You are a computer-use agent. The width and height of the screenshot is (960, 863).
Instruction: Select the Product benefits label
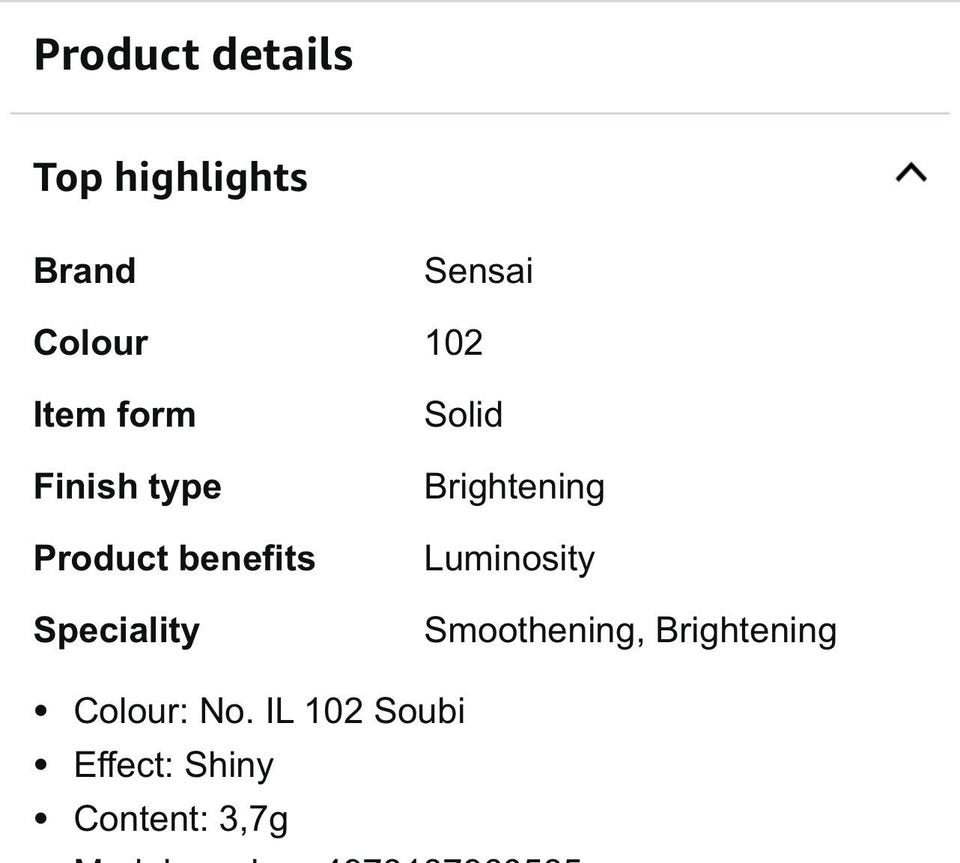(x=175, y=559)
